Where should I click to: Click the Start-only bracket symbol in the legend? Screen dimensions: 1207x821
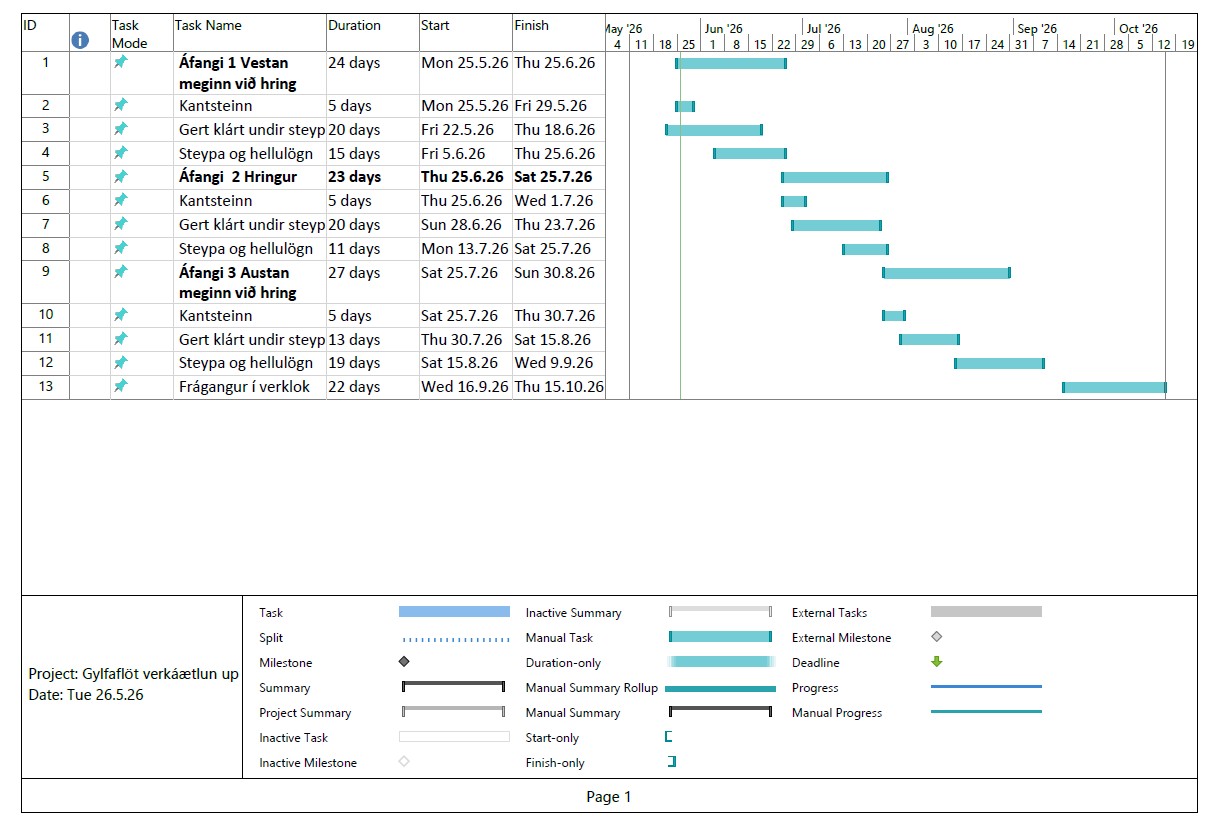[669, 737]
